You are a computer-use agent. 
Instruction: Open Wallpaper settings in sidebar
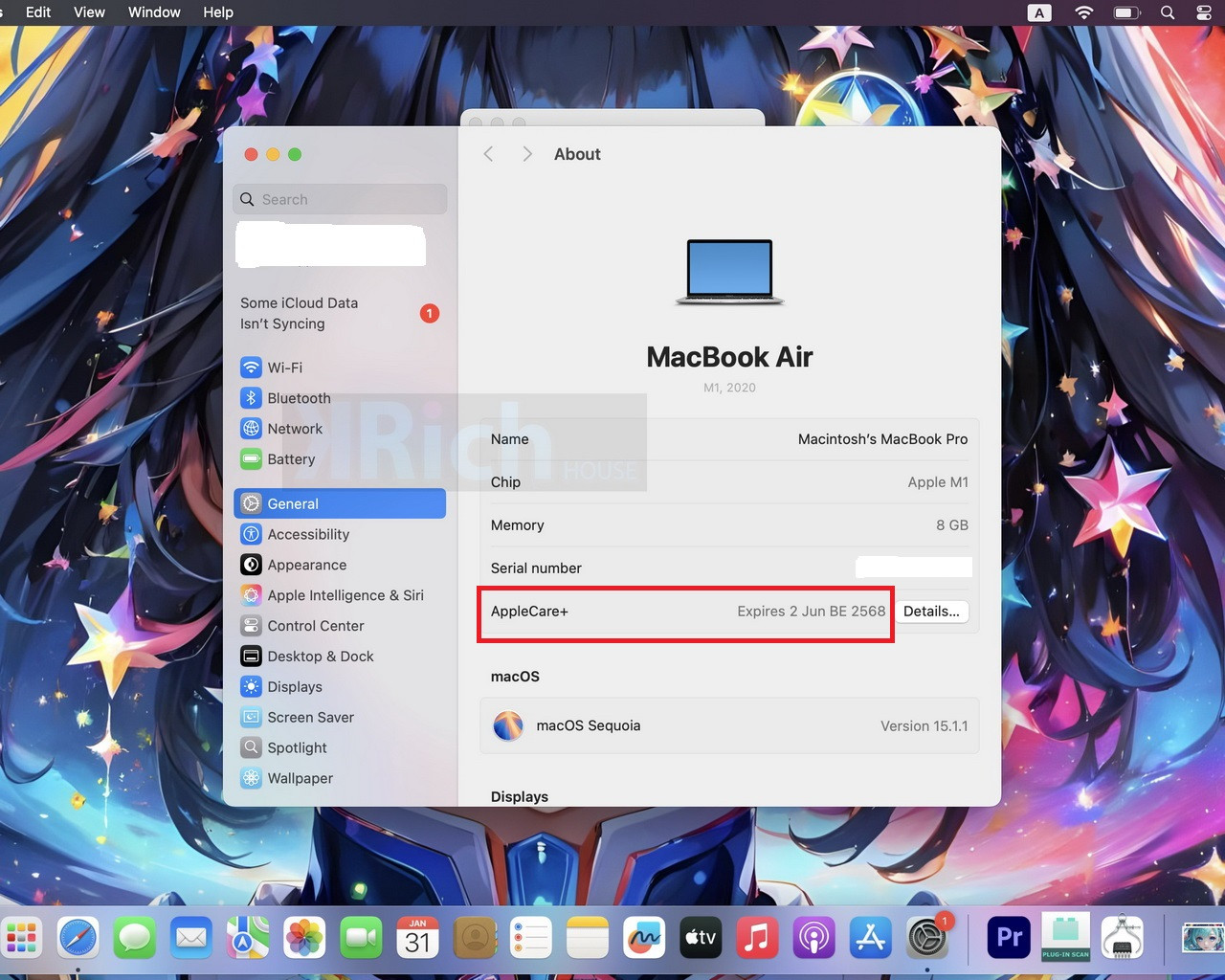[x=340, y=778]
